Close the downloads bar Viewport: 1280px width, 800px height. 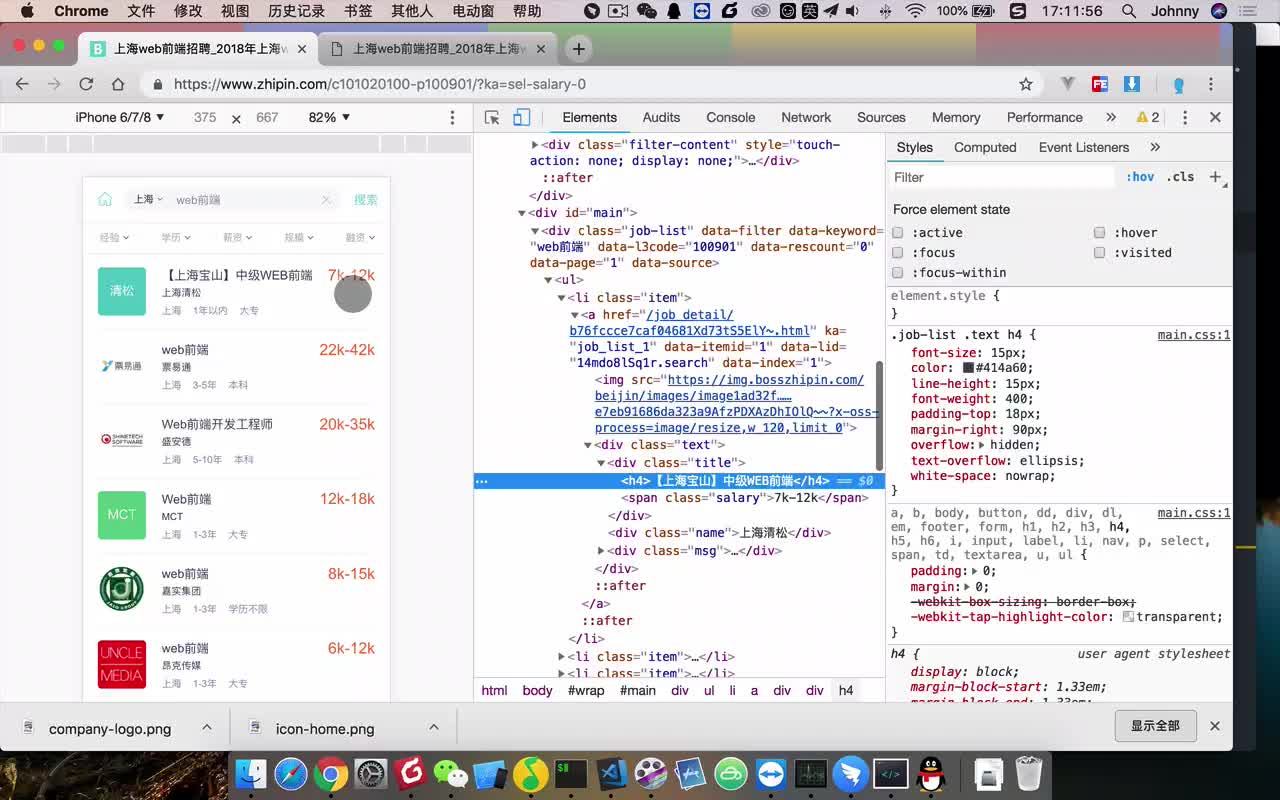[x=1215, y=726]
